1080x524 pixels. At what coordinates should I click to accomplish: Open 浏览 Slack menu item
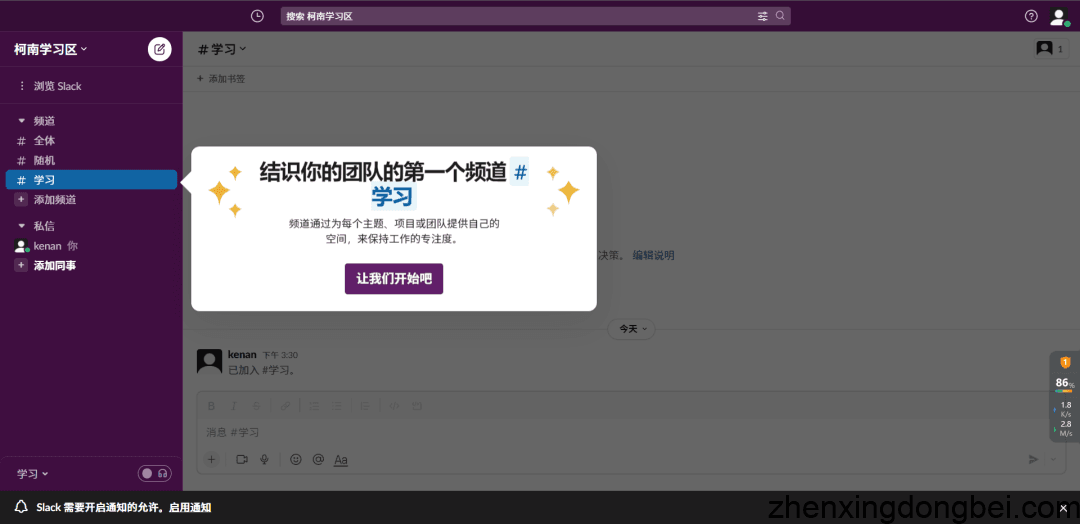[57, 86]
